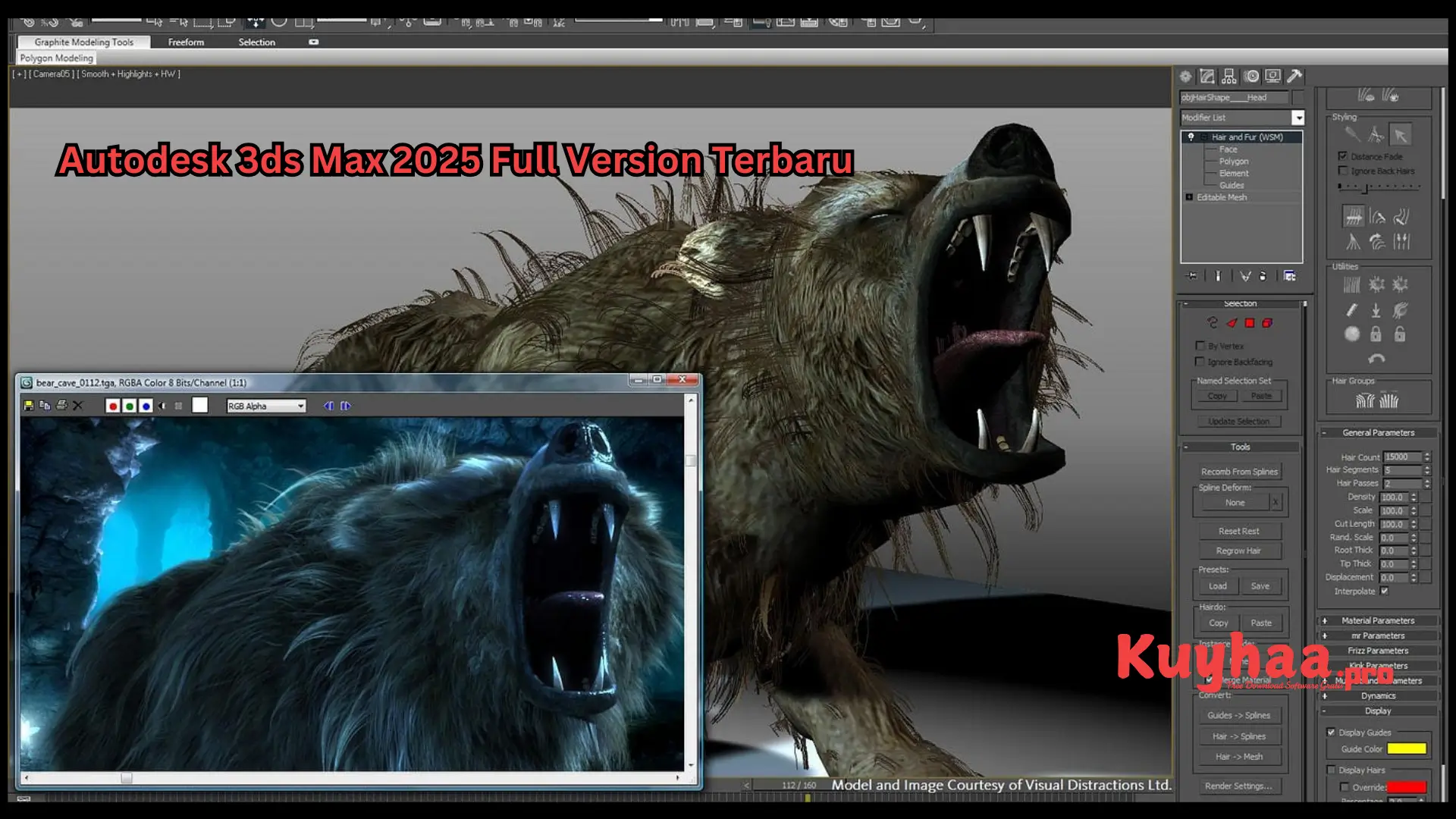Click the red channel icon in image viewer
The width and height of the screenshot is (1456, 819).
point(113,406)
